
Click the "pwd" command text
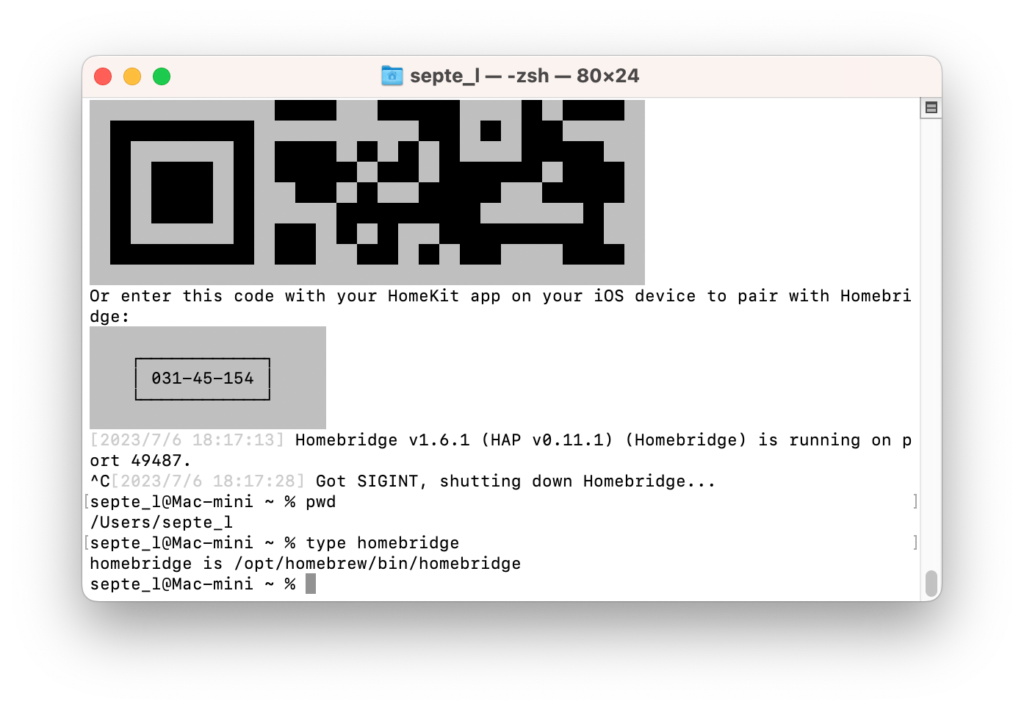coord(320,502)
